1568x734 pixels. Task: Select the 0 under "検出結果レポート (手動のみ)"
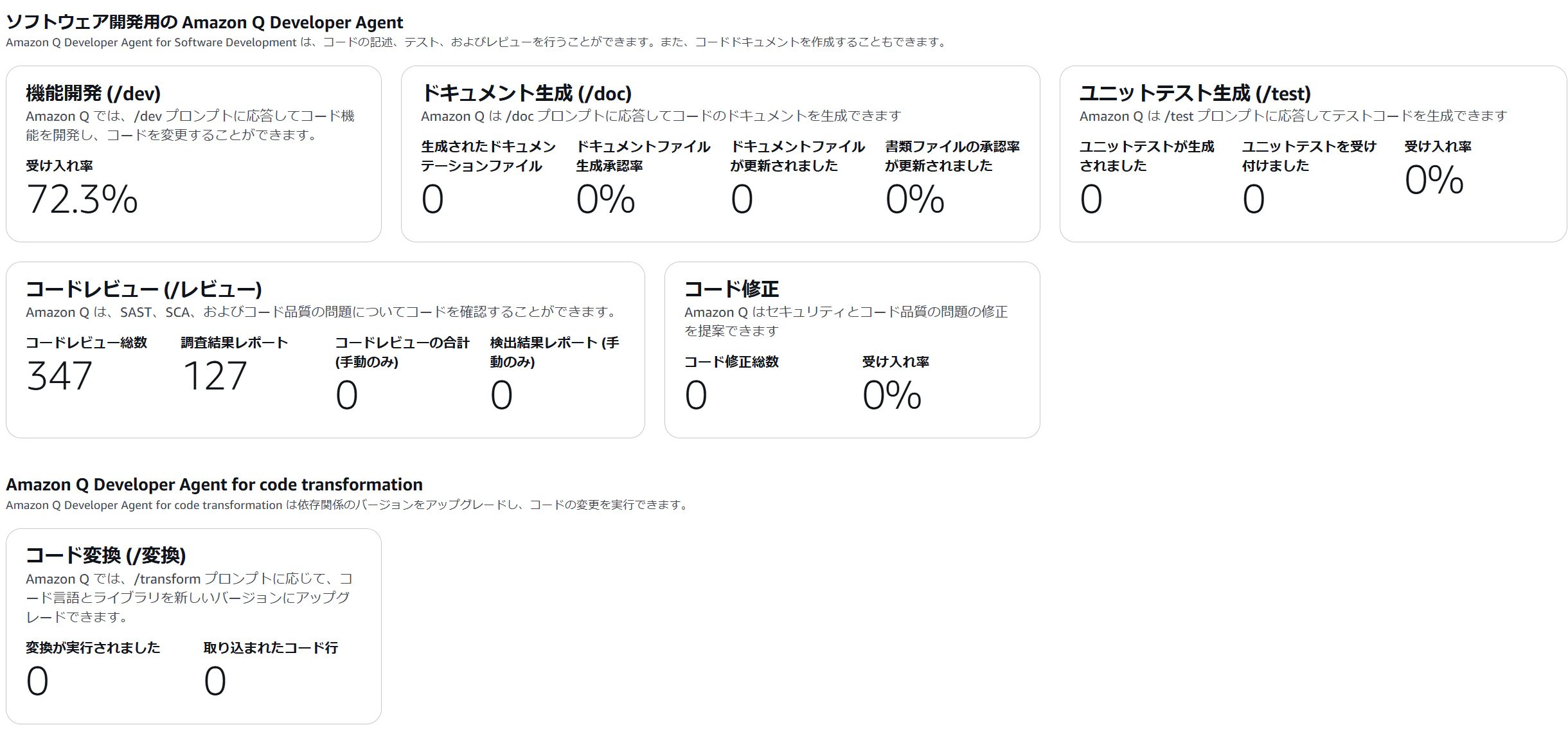[501, 395]
